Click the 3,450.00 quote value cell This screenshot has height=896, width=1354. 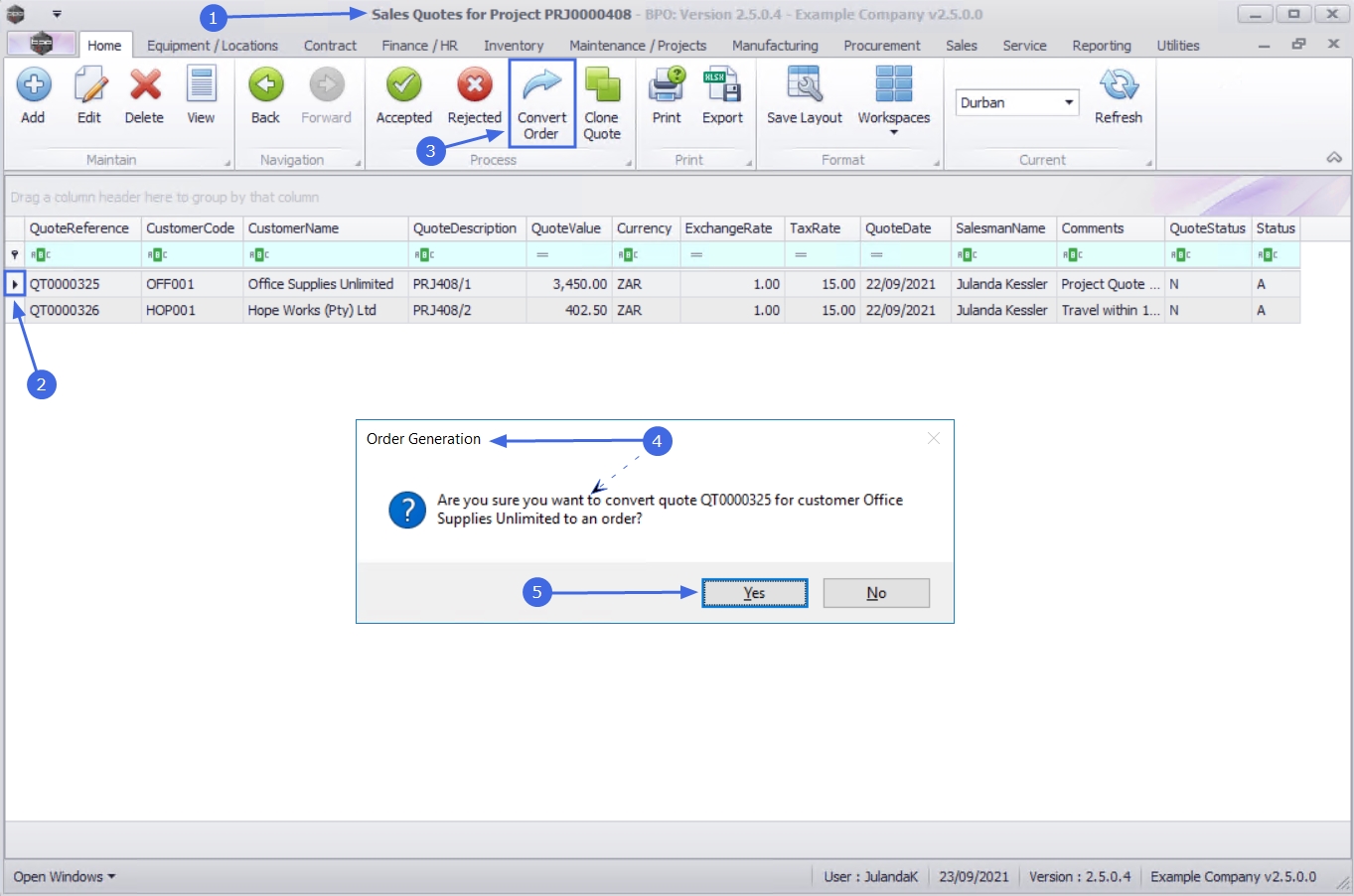569,284
